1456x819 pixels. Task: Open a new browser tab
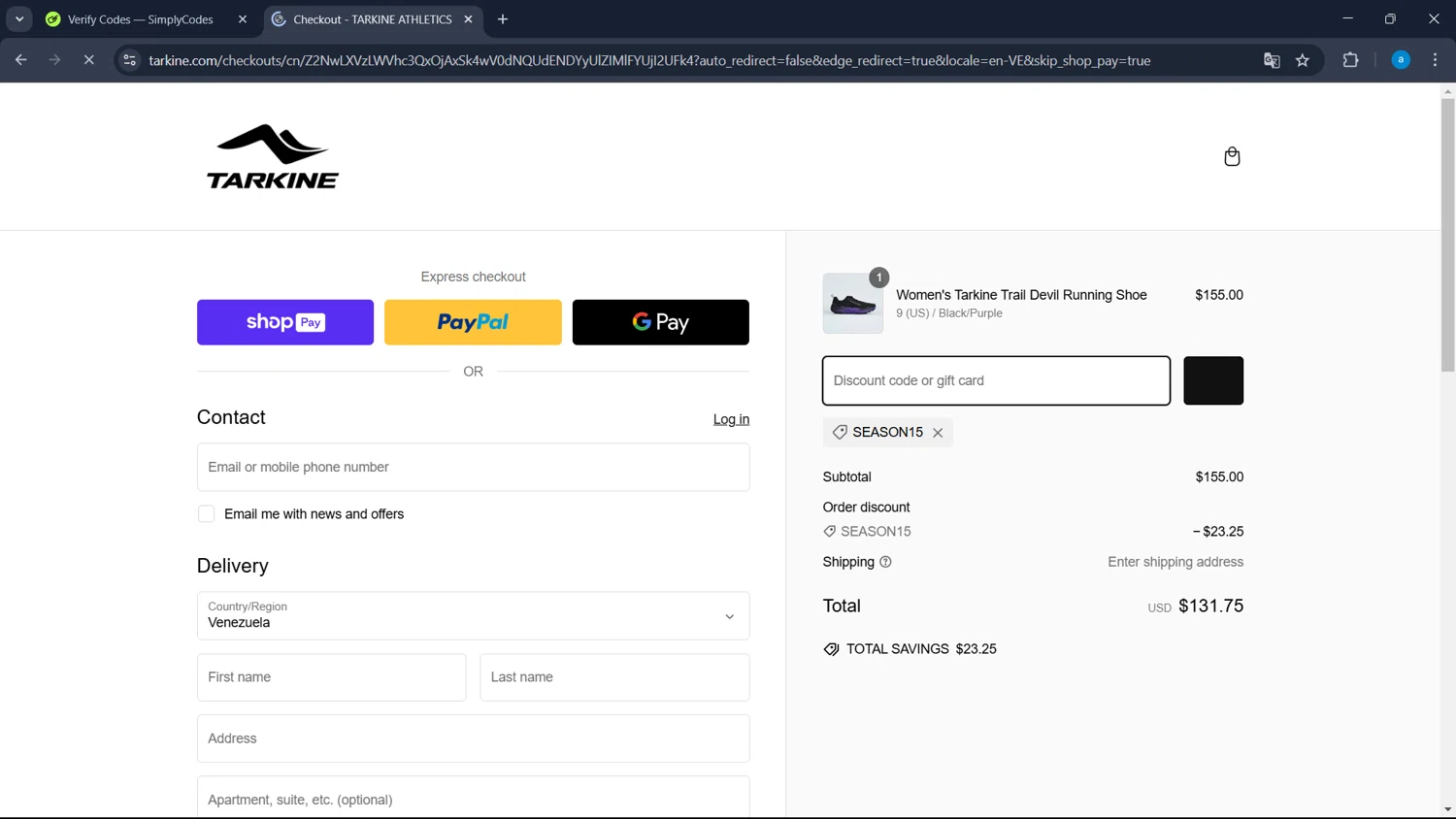tap(503, 19)
